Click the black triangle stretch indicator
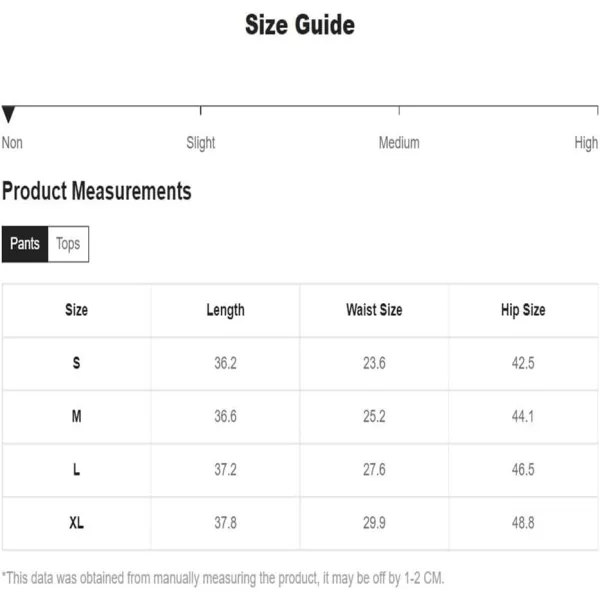 (x=8, y=114)
